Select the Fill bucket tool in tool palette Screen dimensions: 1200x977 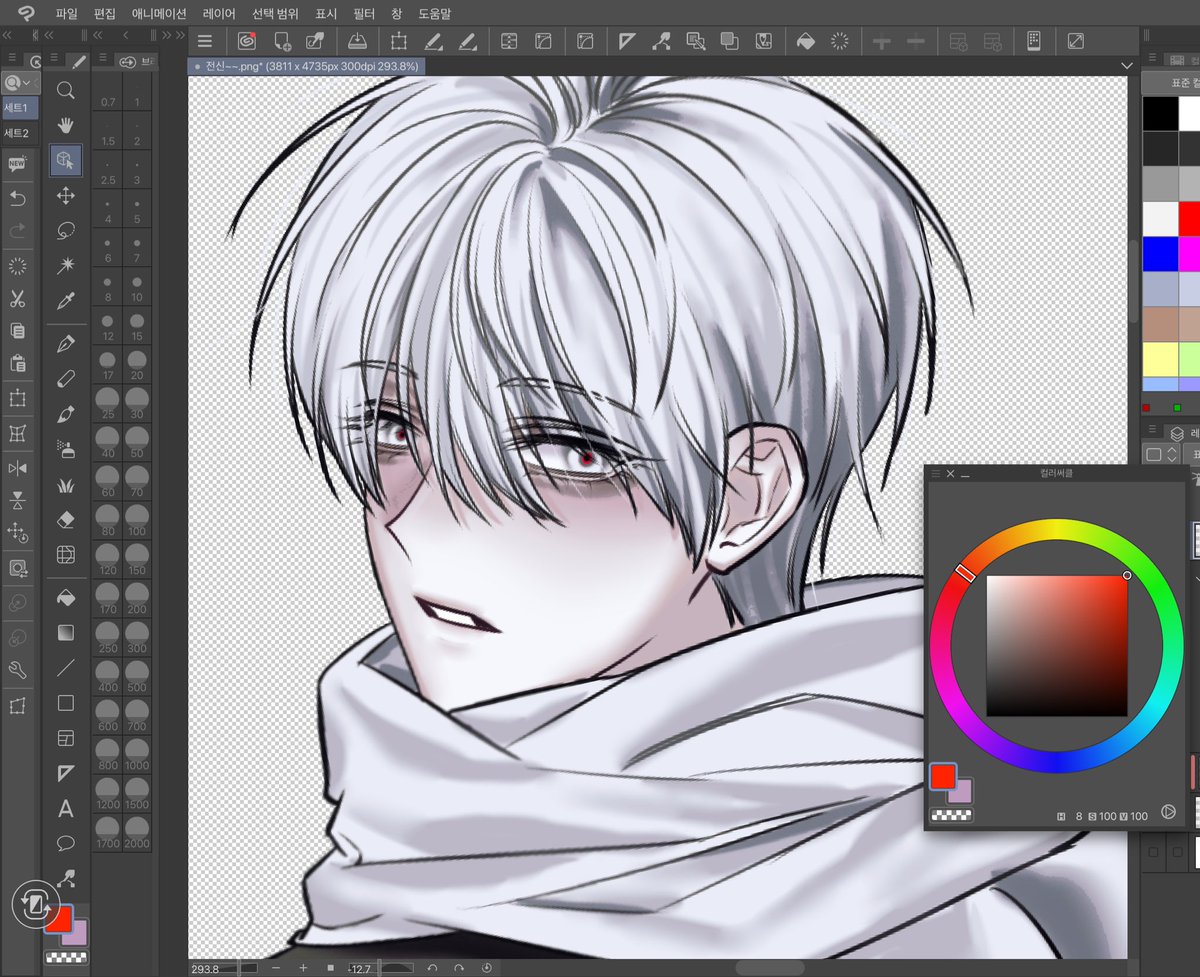[x=66, y=598]
